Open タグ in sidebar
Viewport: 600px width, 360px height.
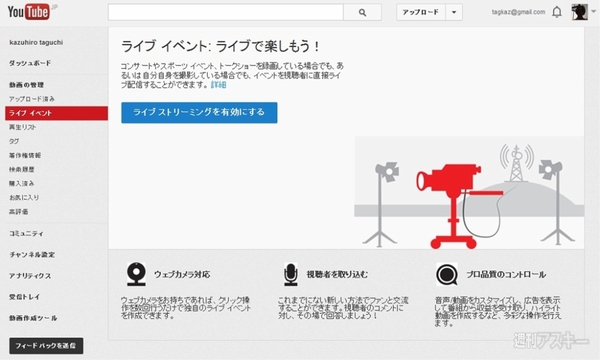(x=14, y=141)
